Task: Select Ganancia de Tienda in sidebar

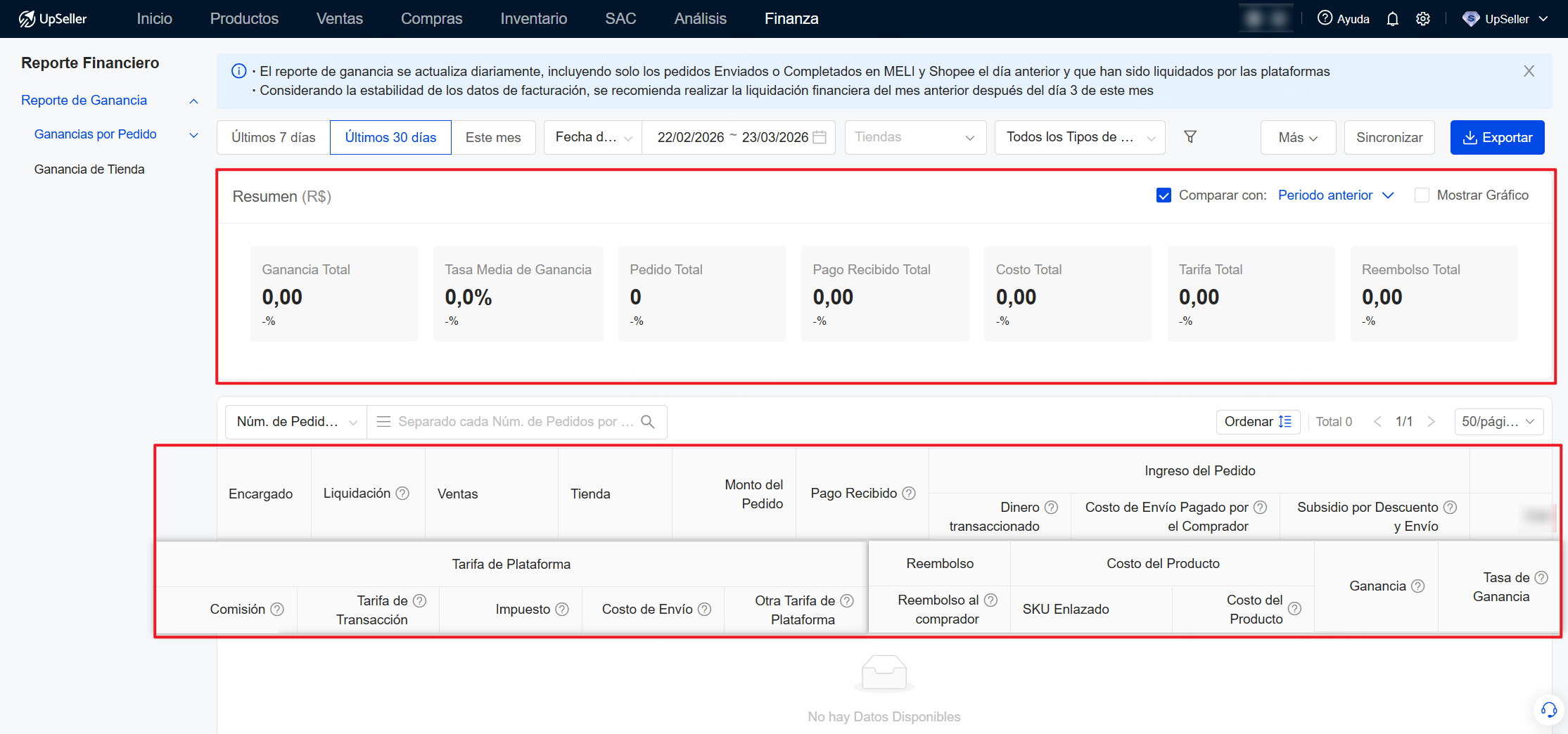Action: 89,169
